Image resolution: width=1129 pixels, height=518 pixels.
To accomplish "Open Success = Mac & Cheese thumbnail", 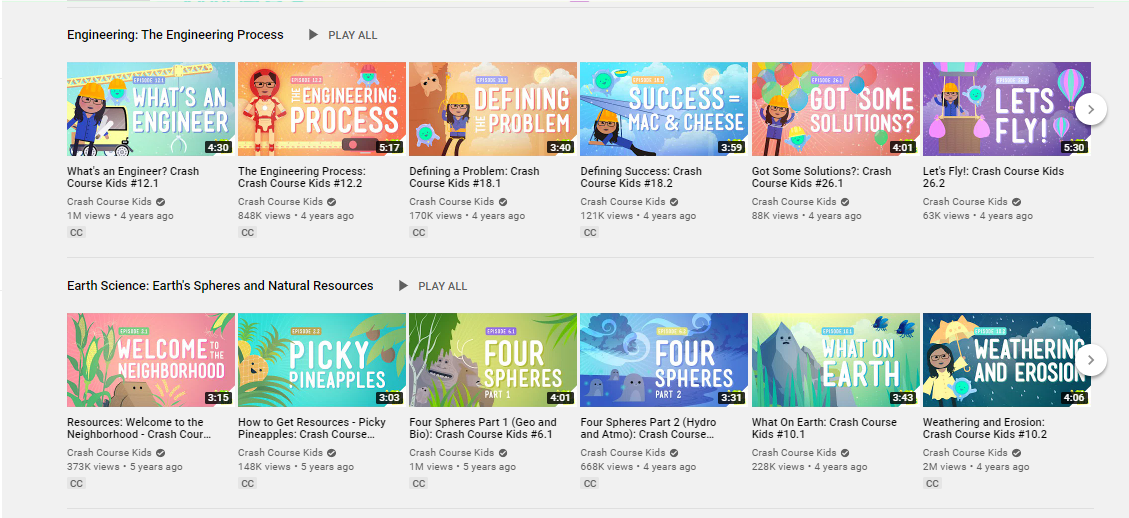I will pos(664,109).
